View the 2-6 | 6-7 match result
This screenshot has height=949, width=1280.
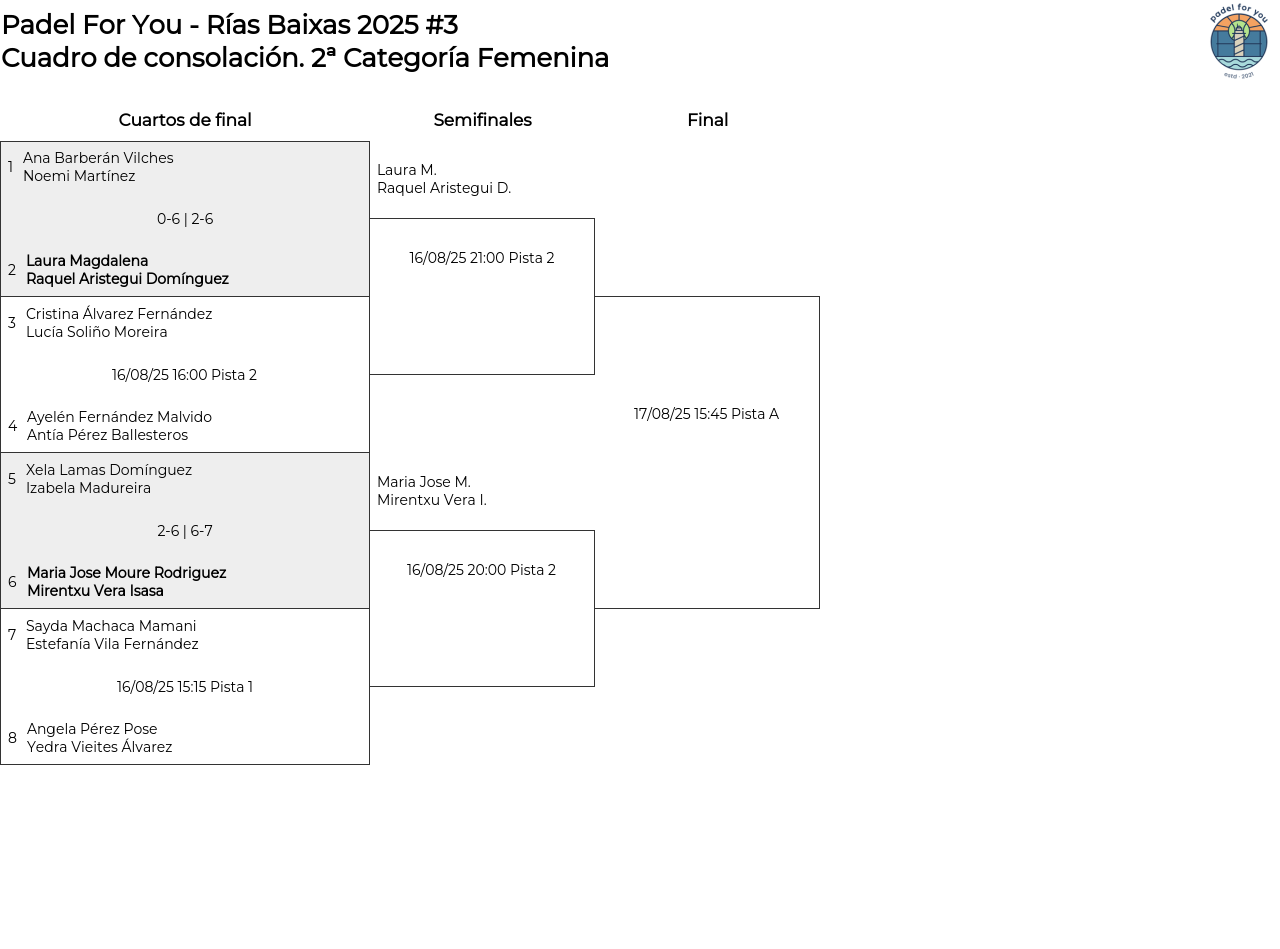[185, 531]
